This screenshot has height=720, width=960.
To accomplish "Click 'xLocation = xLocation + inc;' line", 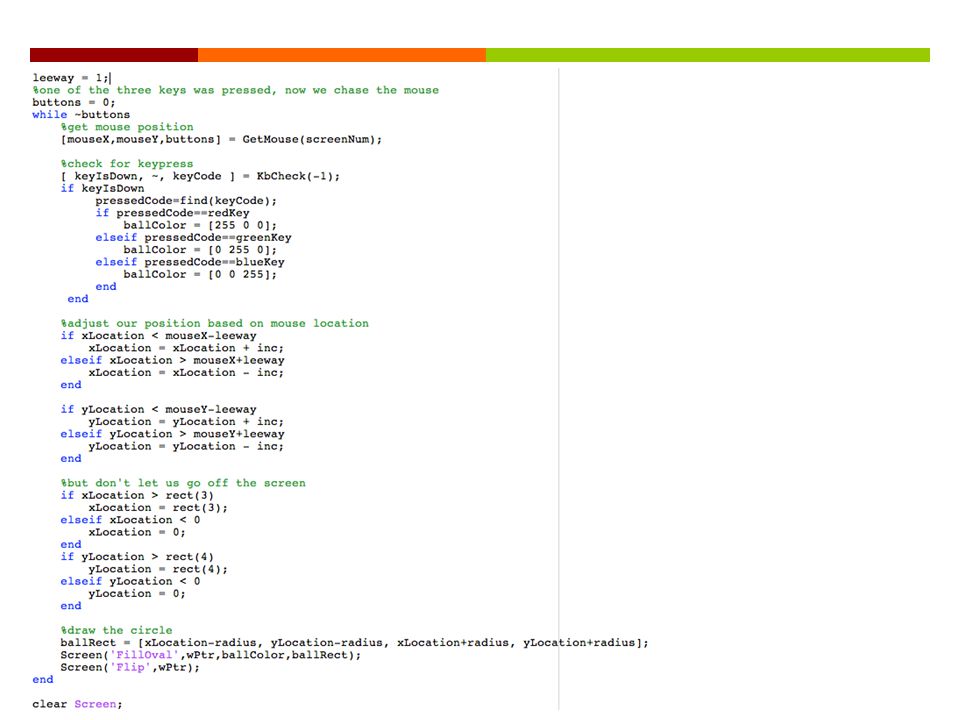I will tap(186, 348).
